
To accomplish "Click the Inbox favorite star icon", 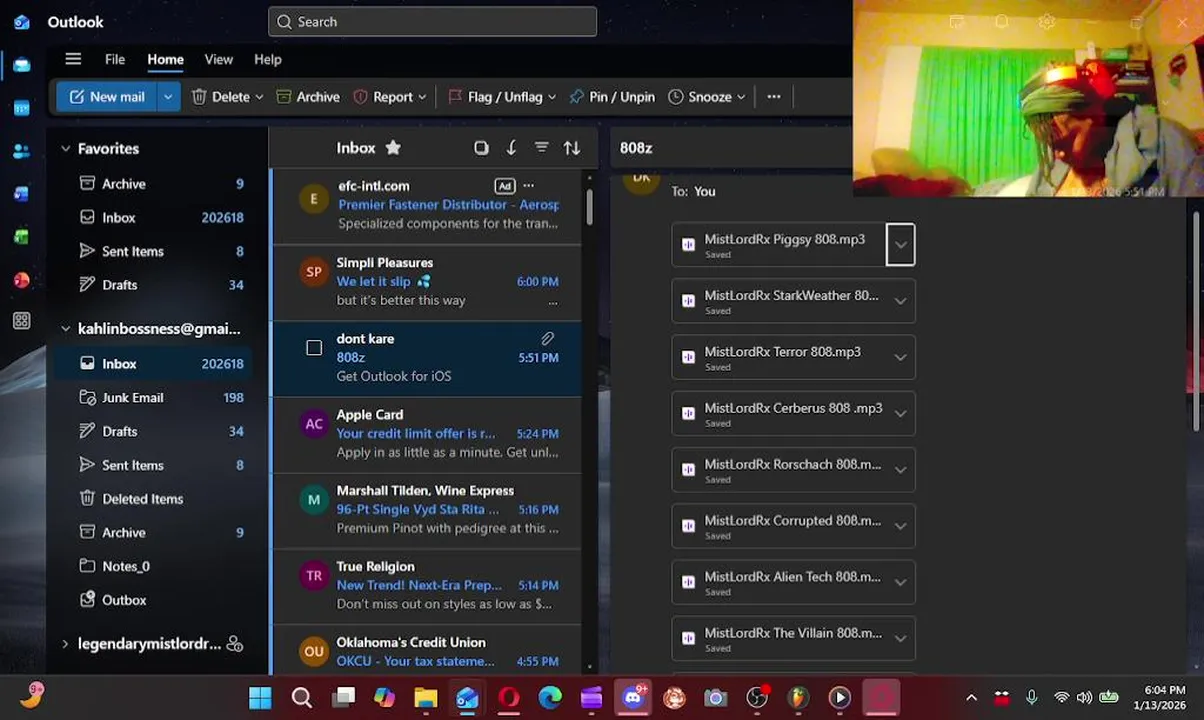I will coord(393,148).
